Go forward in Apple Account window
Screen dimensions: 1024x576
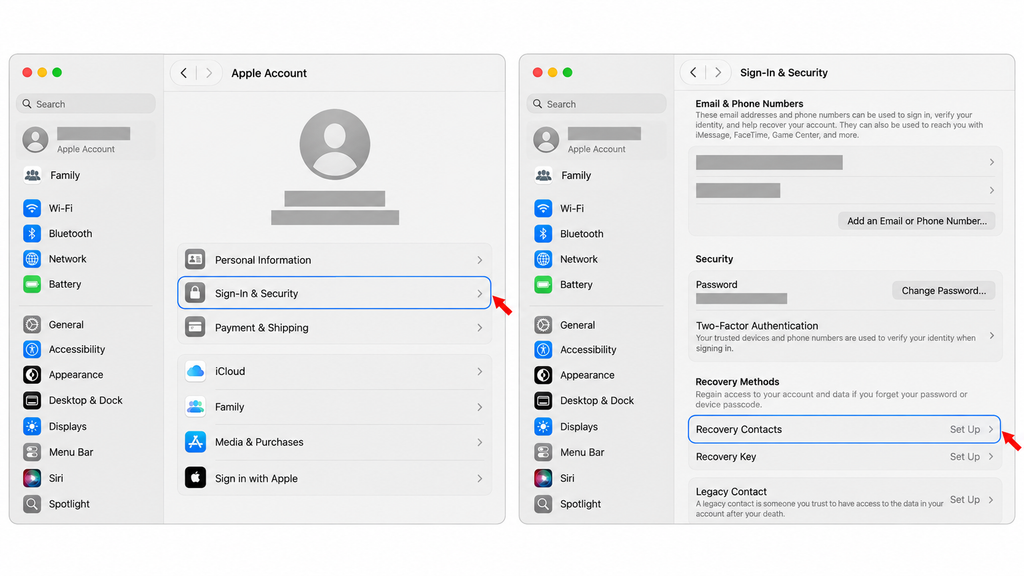pos(208,73)
